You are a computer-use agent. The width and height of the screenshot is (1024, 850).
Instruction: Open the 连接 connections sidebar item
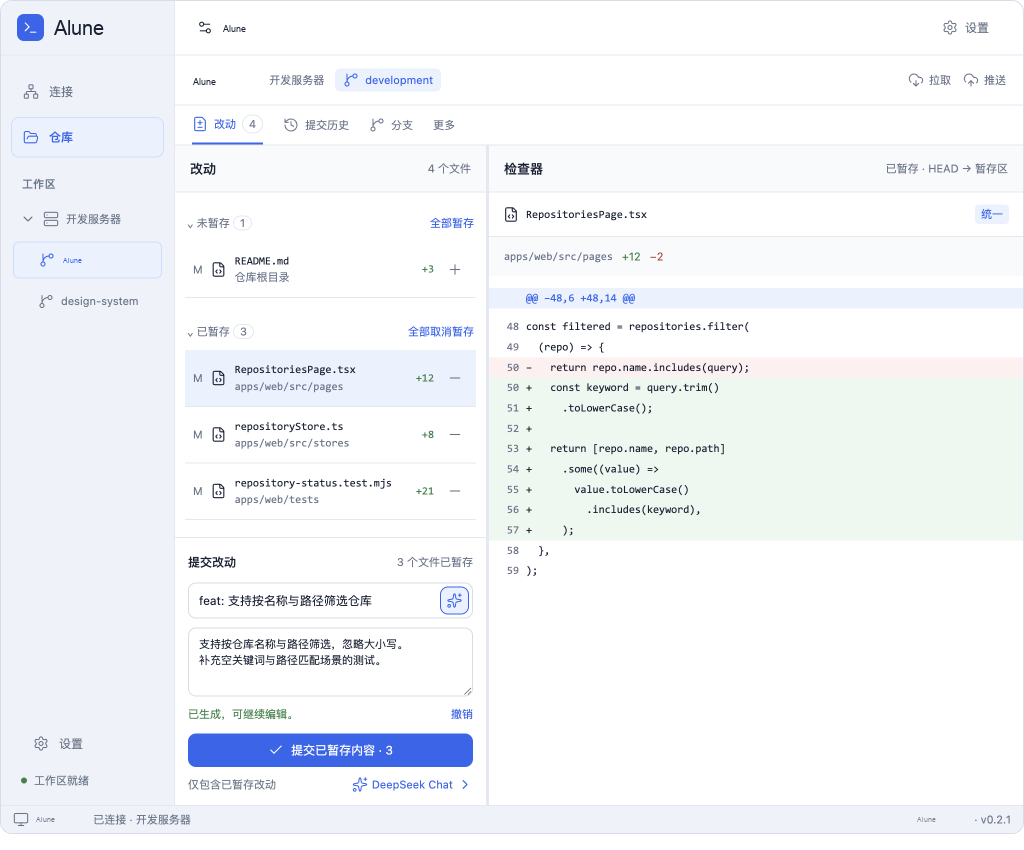(88, 92)
